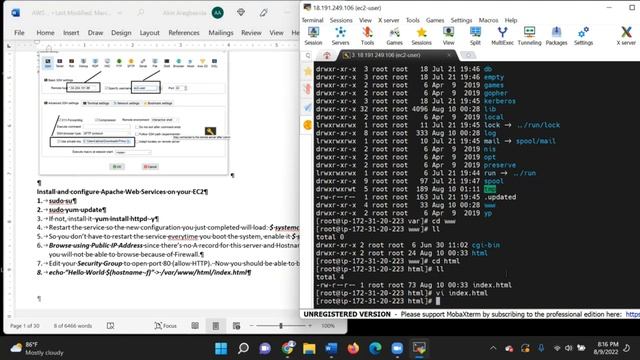The image size is (640, 360).
Task: Select Web Layout view in Word status bar
Action: click(x=236, y=325)
